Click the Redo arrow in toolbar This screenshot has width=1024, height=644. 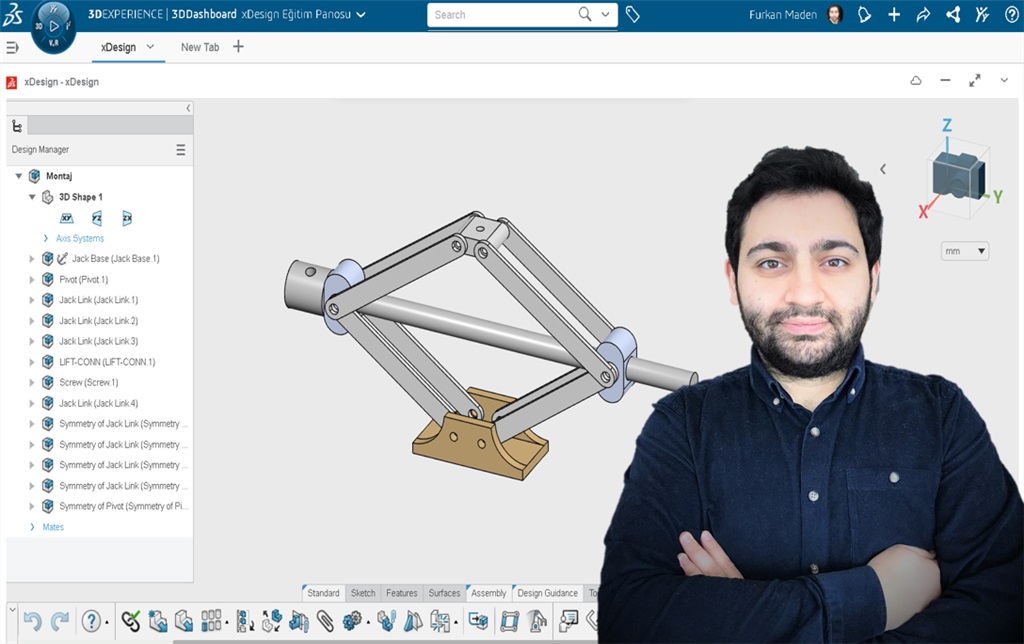[60, 620]
